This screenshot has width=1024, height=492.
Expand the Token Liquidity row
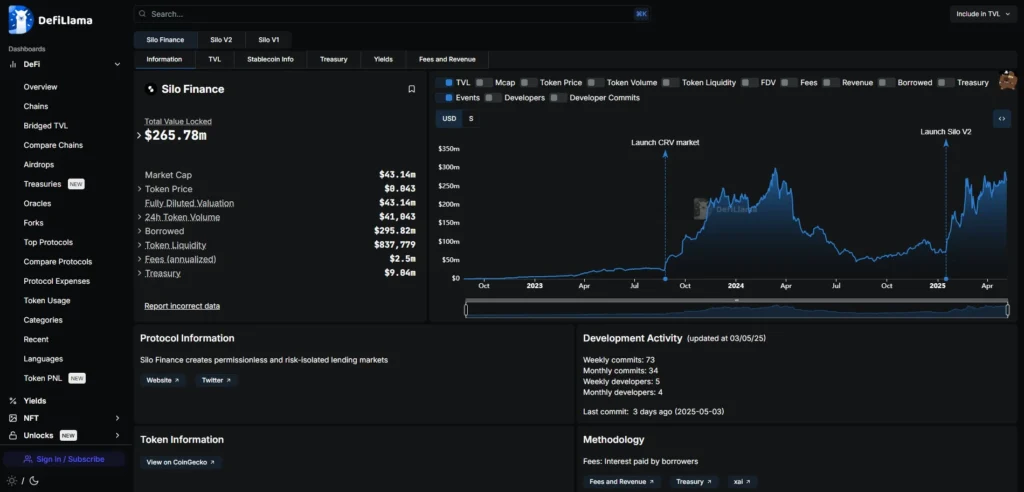click(140, 245)
